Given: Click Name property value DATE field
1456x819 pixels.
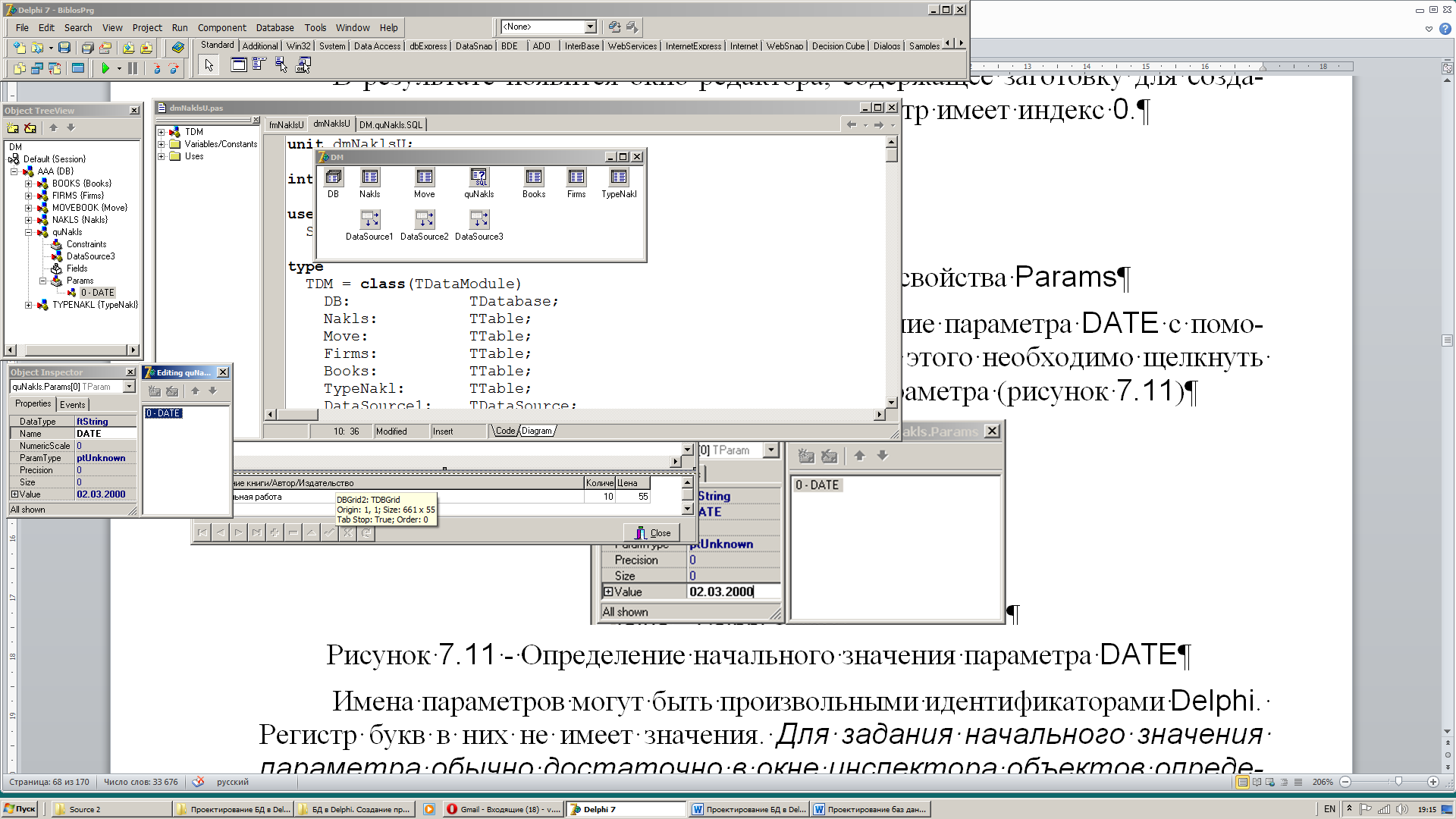Looking at the screenshot, I should point(105,434).
